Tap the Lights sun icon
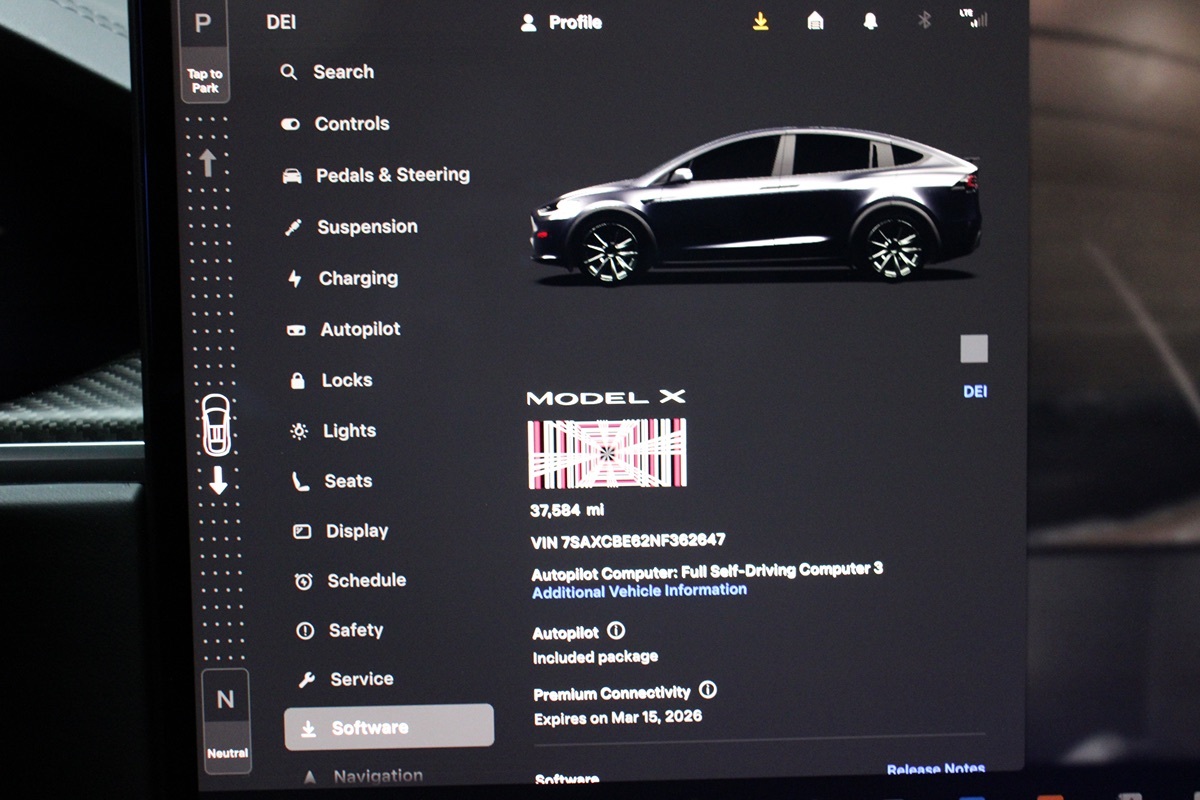 point(299,431)
